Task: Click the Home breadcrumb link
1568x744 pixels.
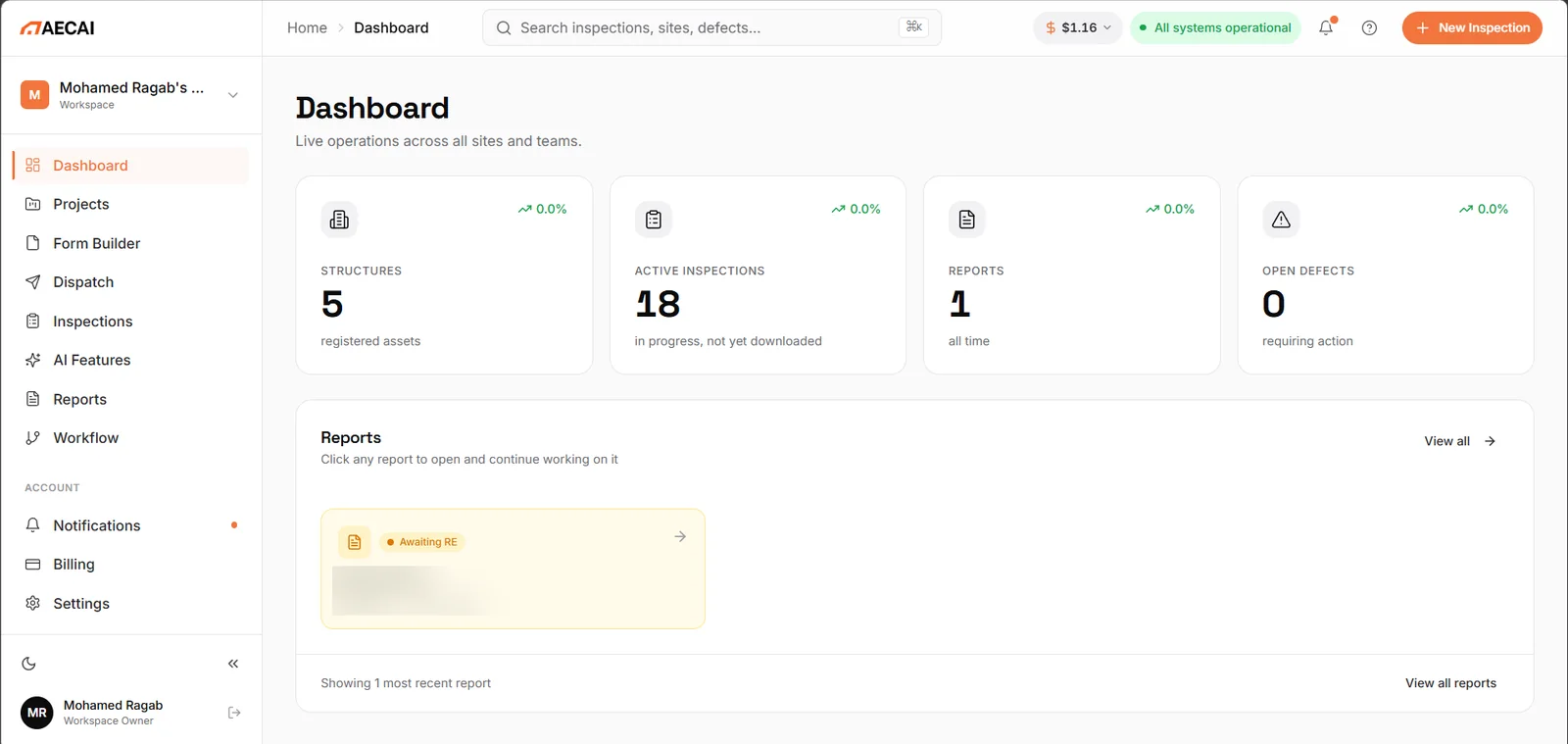Action: tap(307, 27)
